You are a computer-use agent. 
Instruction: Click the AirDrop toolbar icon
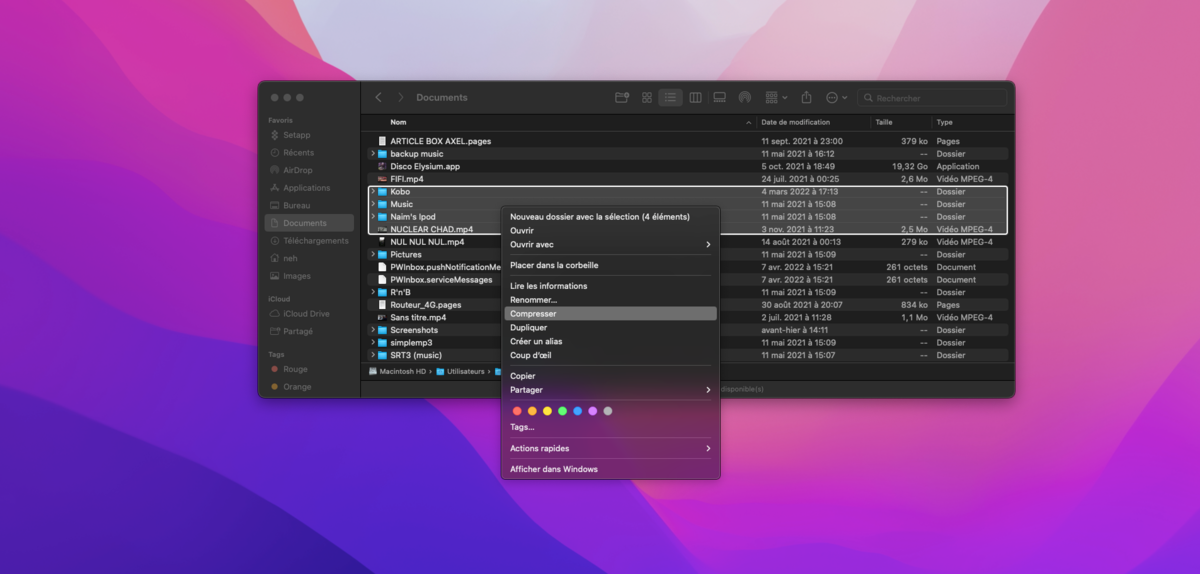click(x=744, y=97)
